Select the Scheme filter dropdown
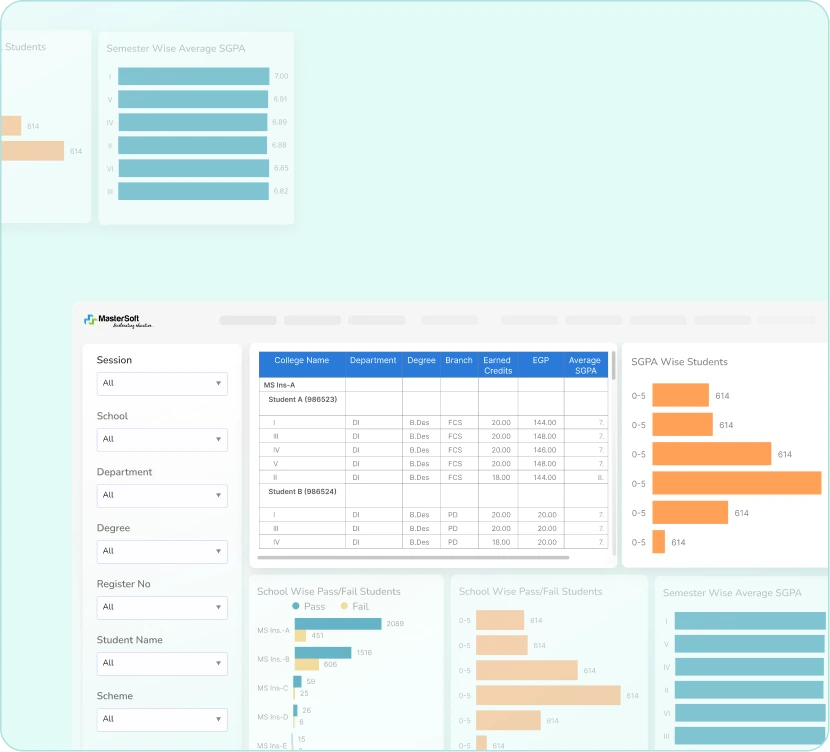 [x=162, y=719]
